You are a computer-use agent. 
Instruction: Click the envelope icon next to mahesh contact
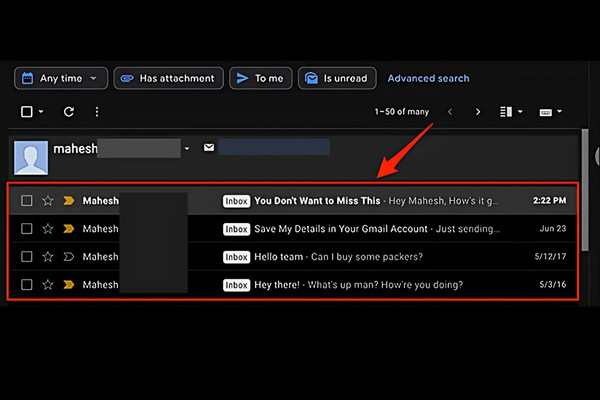209,147
